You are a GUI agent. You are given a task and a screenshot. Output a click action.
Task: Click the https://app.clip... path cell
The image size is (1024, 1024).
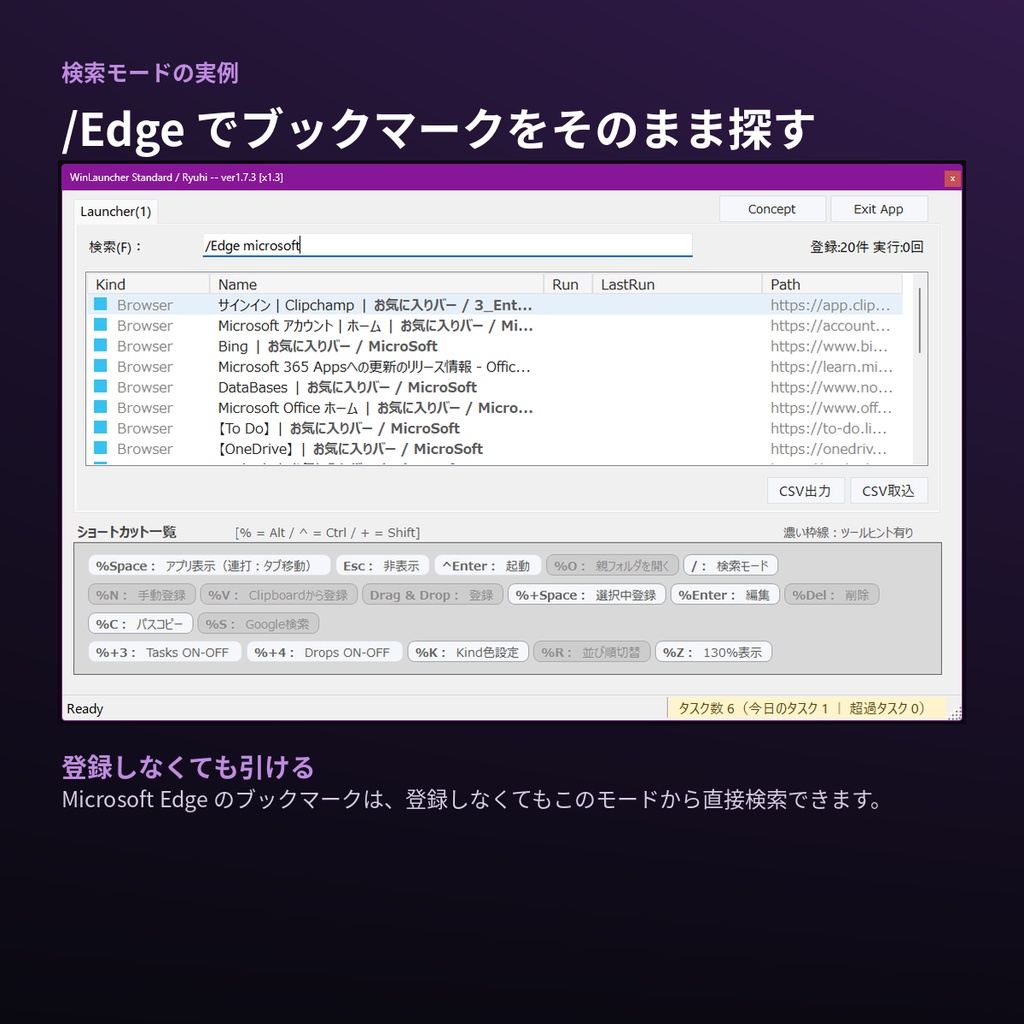(830, 305)
